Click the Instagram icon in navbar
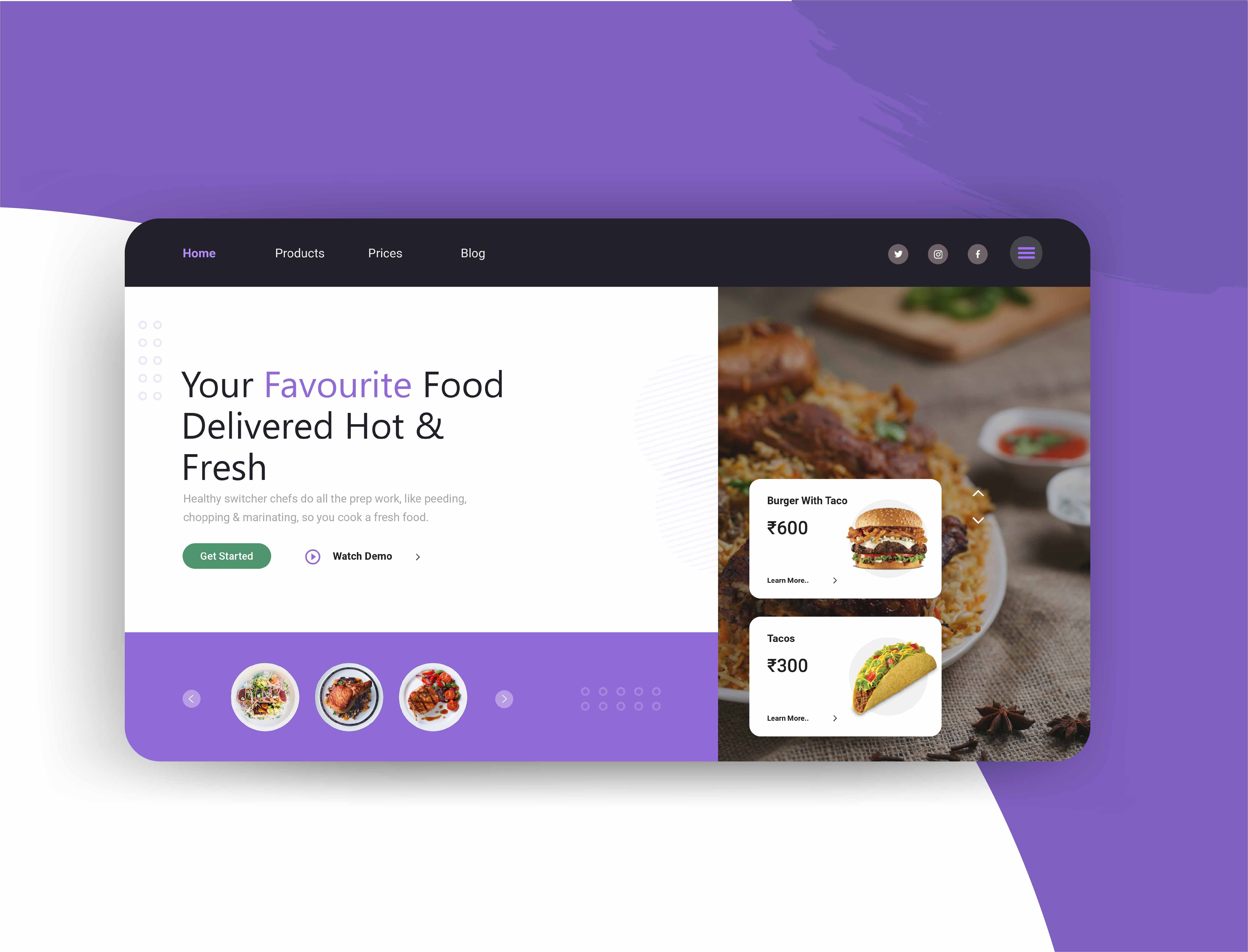The image size is (1248, 952). 938,253
